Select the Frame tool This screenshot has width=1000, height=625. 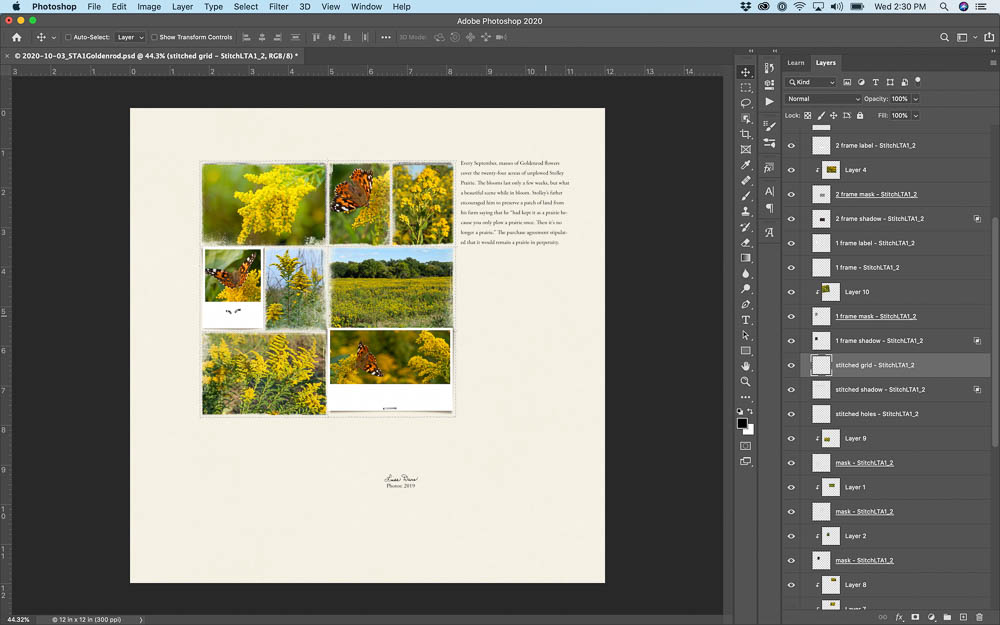[745, 149]
